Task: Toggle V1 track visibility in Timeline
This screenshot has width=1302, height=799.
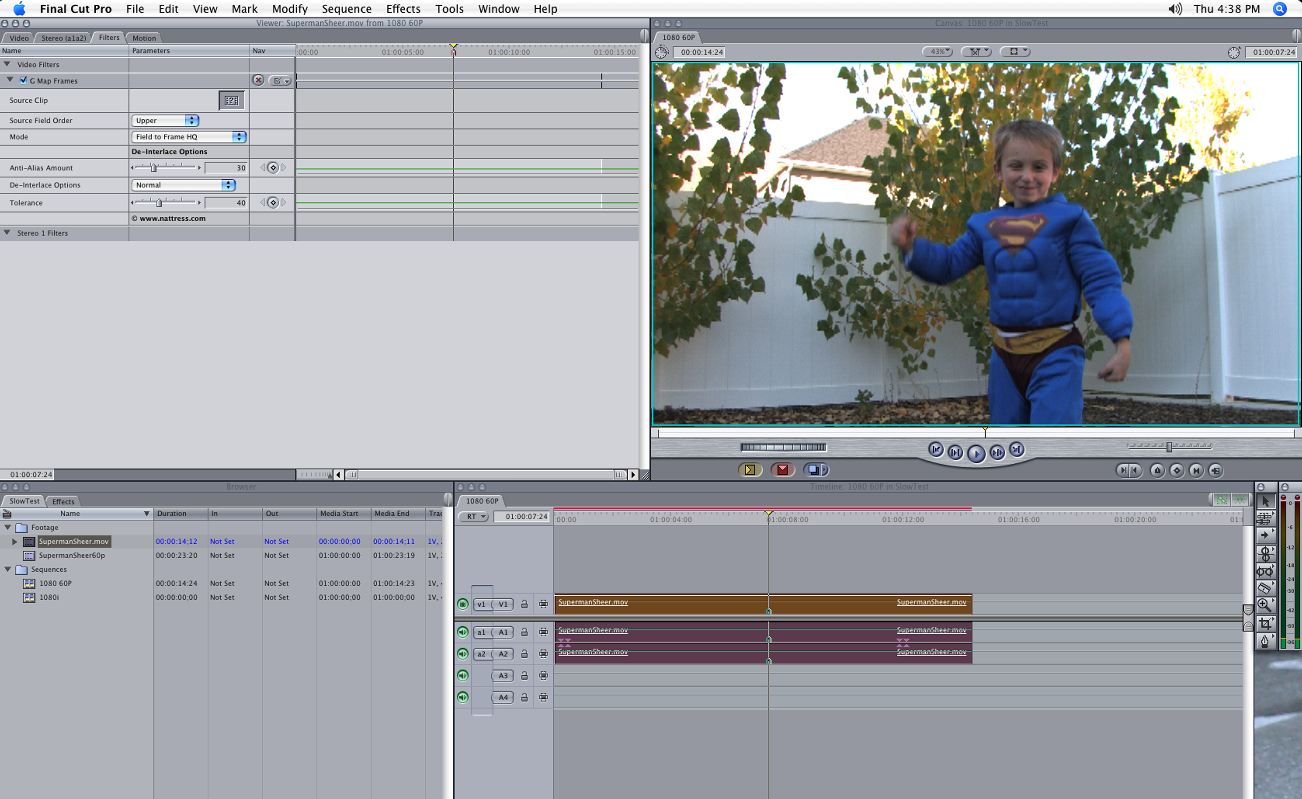Action: tap(463, 604)
